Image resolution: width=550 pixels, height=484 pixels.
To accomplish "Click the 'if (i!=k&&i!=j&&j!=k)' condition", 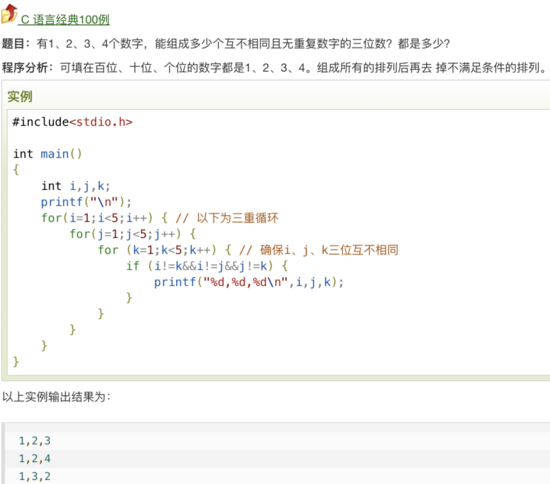I will 207,266.
